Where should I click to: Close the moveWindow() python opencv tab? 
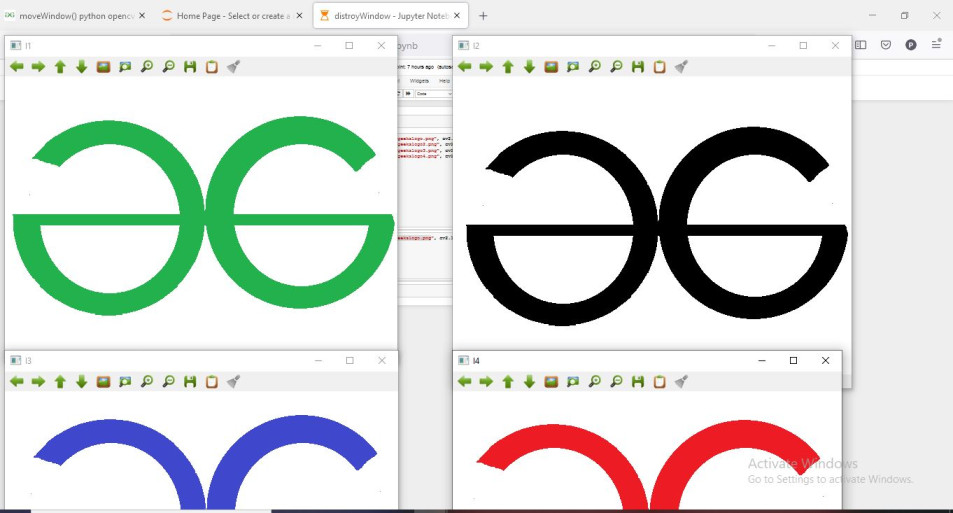pyautogui.click(x=142, y=16)
